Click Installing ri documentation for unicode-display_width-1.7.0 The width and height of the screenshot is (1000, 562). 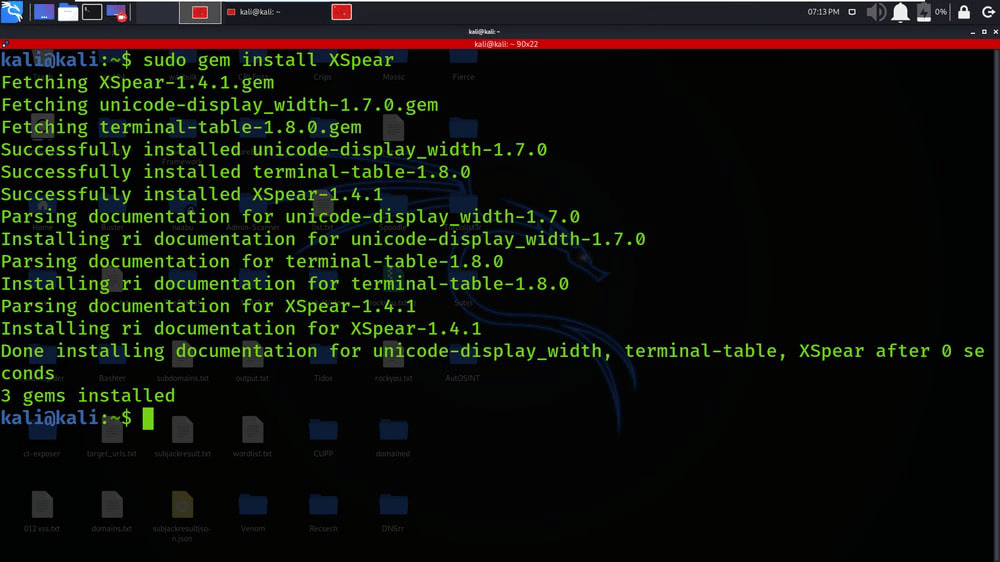click(x=323, y=239)
